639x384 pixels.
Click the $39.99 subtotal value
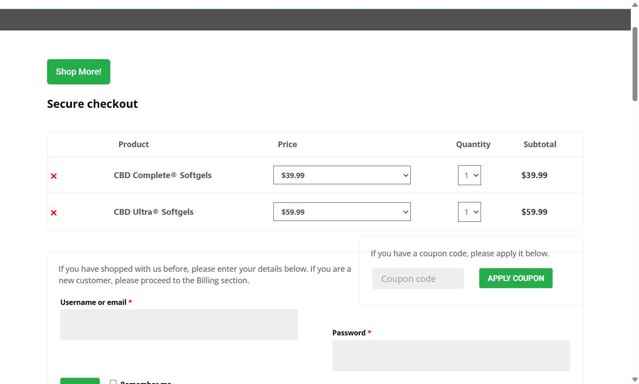534,175
